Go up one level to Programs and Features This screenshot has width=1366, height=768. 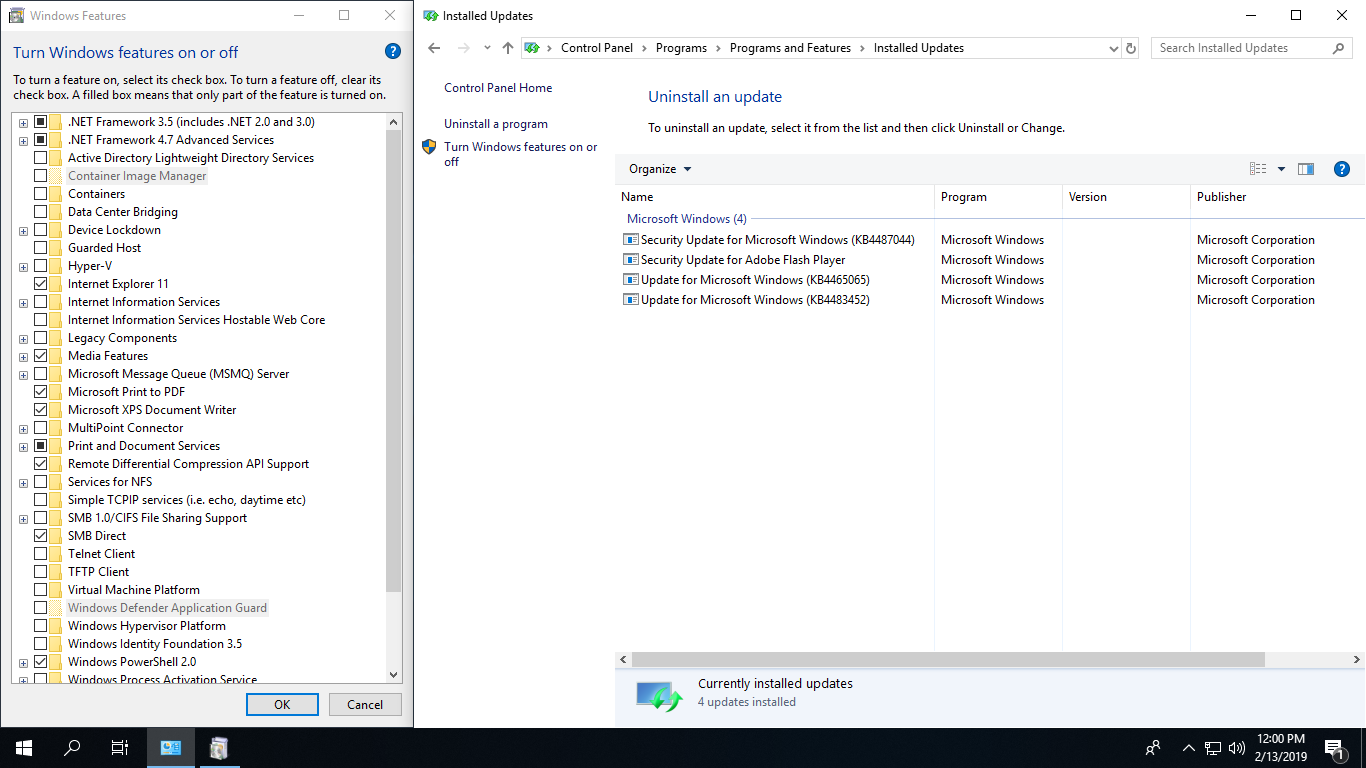tap(508, 48)
